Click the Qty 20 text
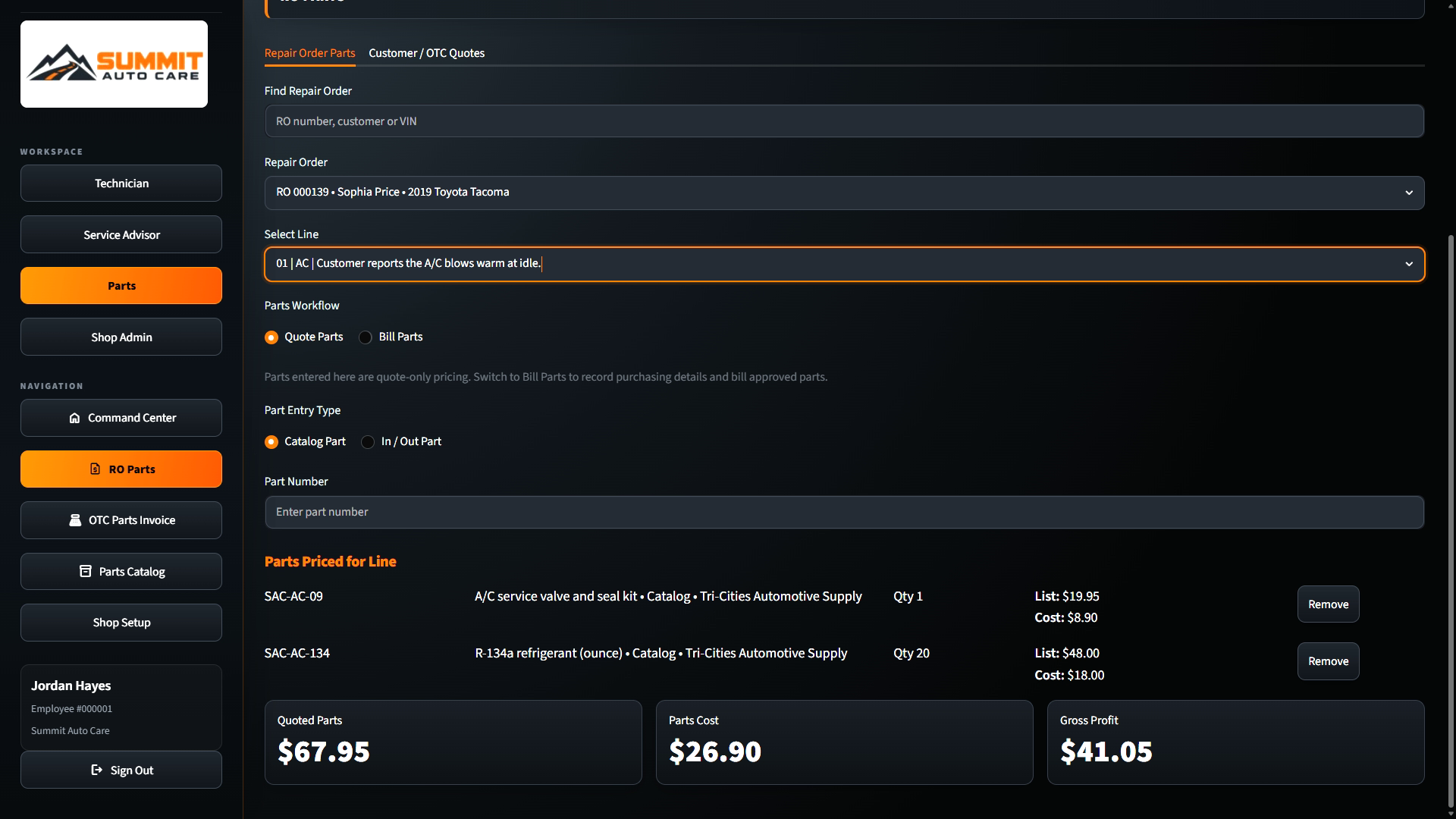 pos(912,653)
